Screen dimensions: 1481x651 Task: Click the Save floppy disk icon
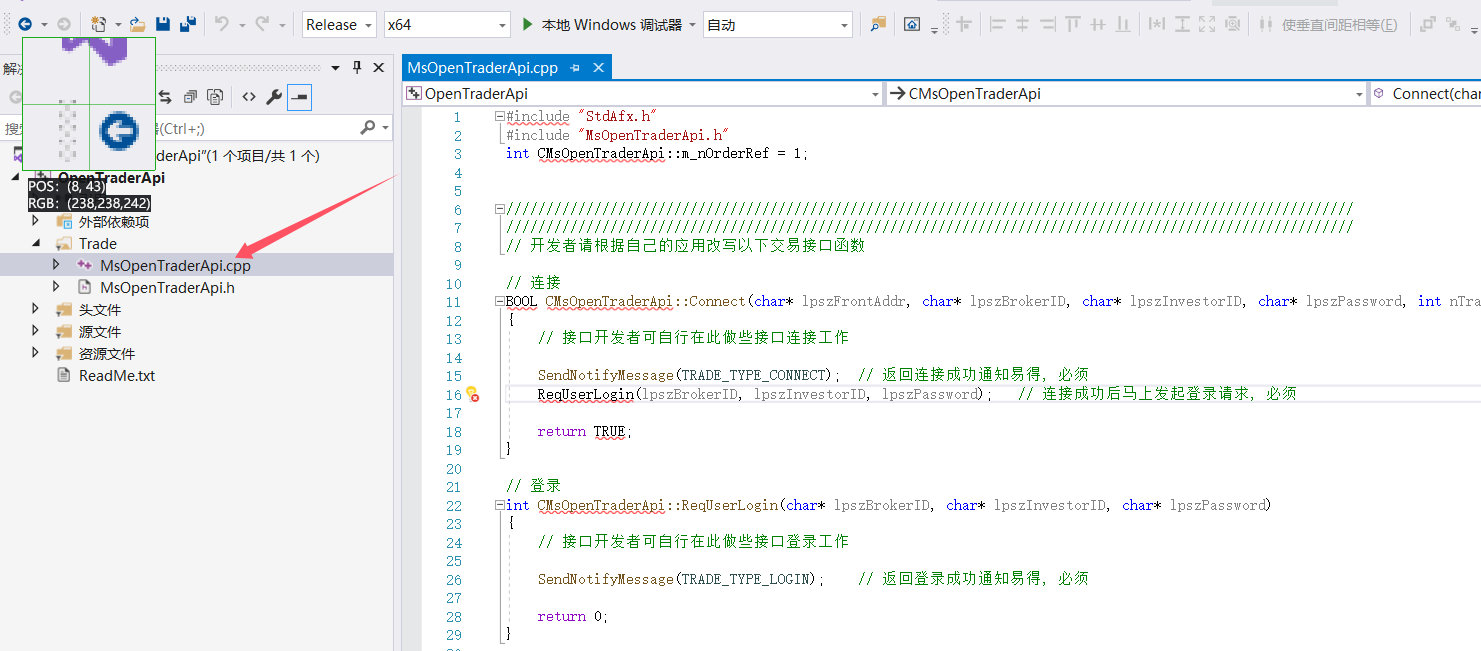coord(163,24)
